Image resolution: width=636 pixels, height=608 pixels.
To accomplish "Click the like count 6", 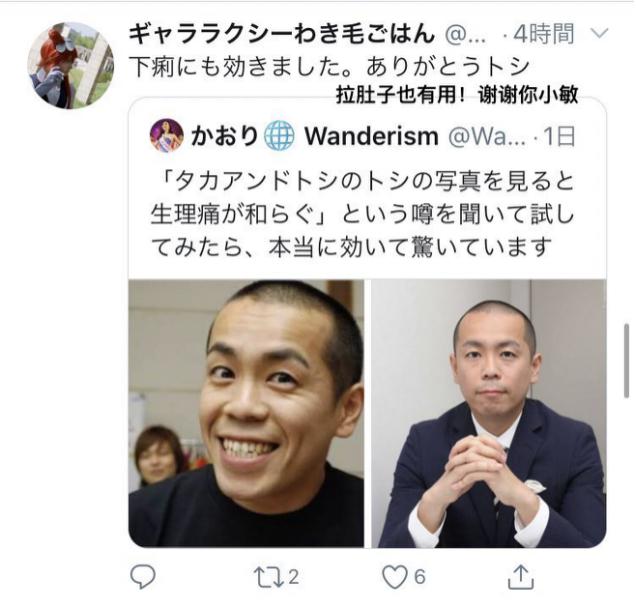I will click(420, 577).
